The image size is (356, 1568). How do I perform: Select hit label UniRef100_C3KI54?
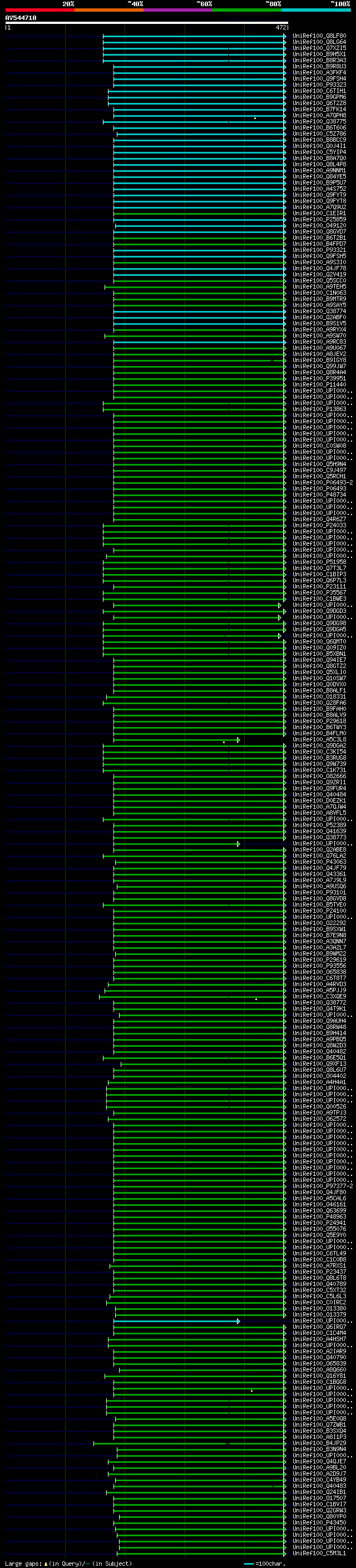click(x=319, y=751)
